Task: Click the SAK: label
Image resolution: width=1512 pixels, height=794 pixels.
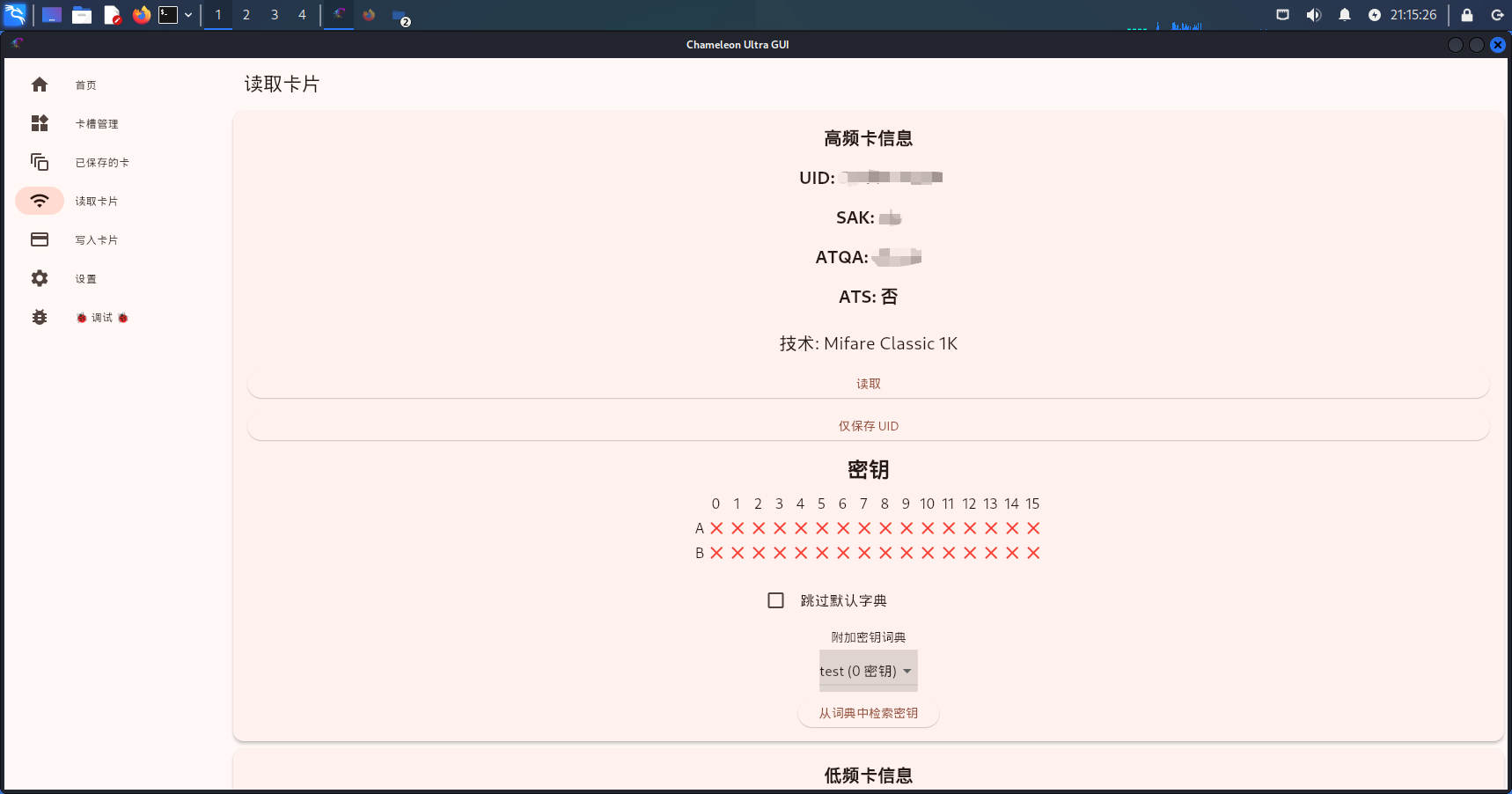Action: [855, 217]
